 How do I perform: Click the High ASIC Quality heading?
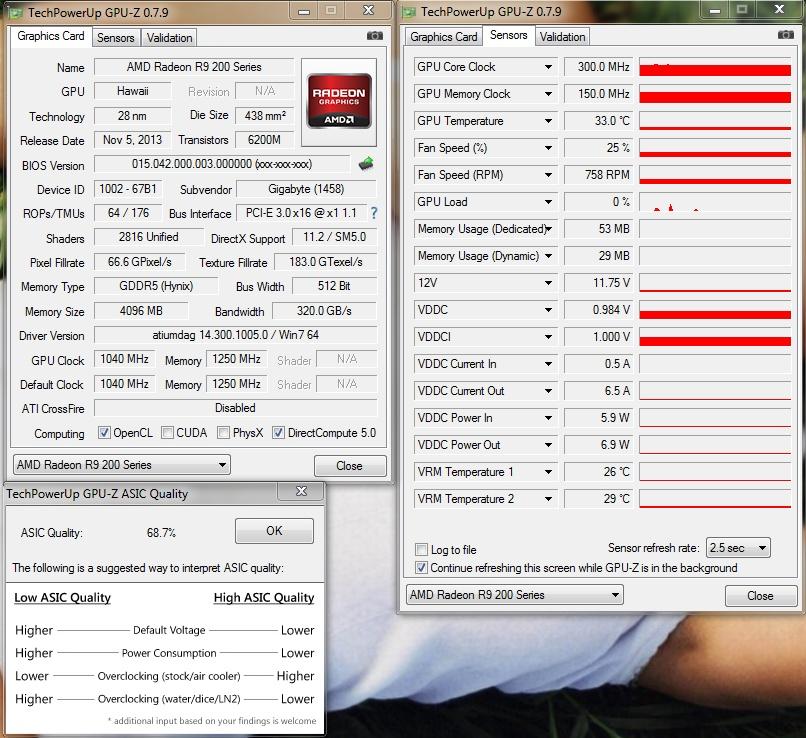264,598
